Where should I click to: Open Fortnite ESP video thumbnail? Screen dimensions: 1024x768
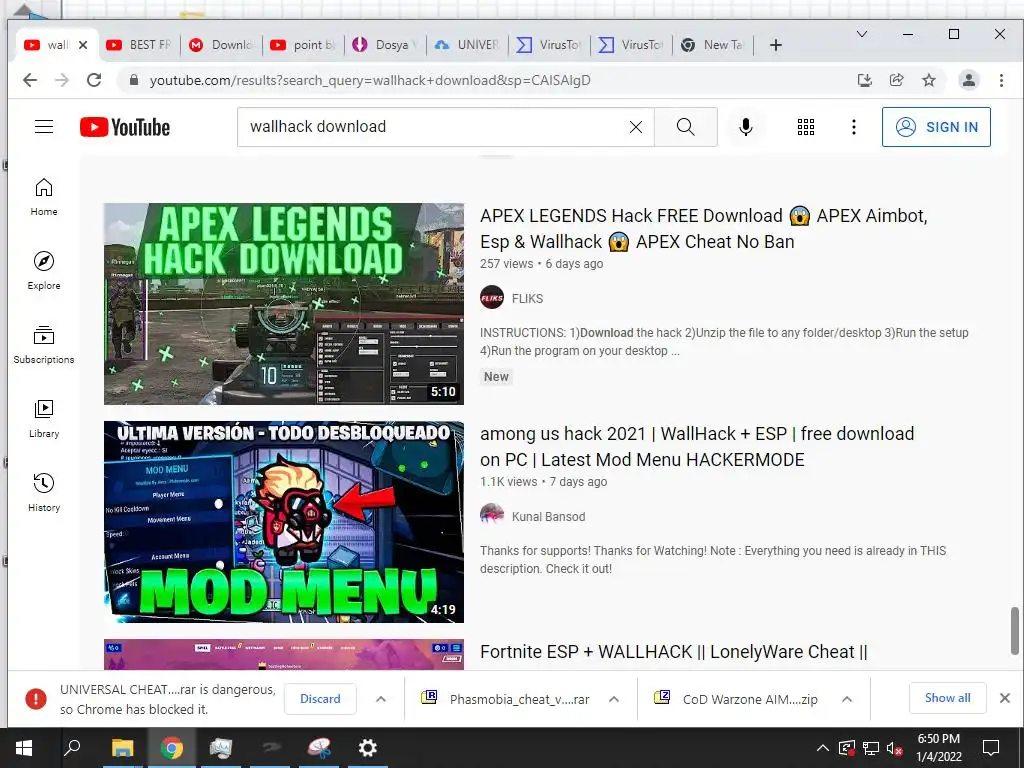click(283, 654)
